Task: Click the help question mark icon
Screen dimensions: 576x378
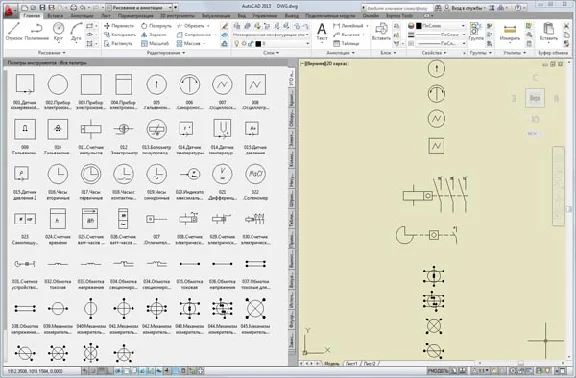Action: (518, 7)
